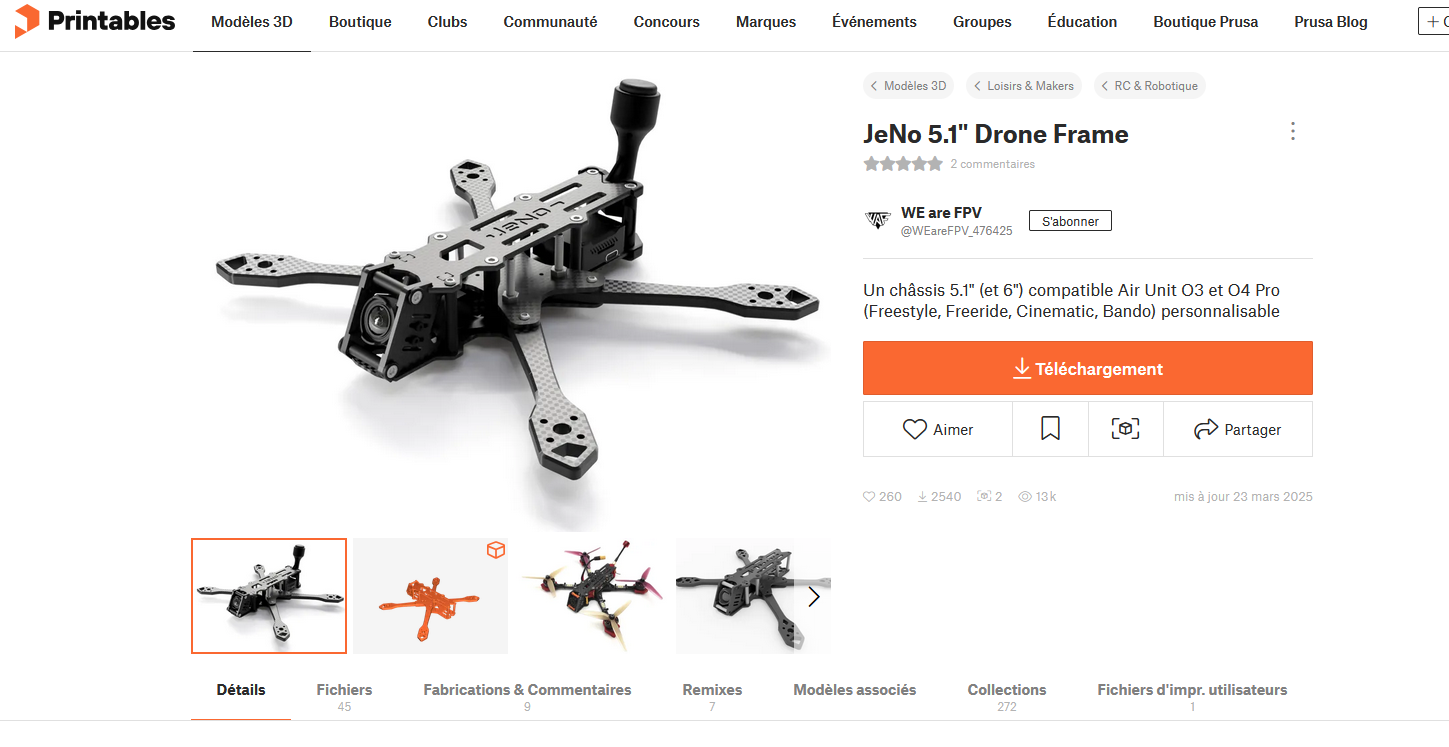Open the Concours menu item

[667, 22]
